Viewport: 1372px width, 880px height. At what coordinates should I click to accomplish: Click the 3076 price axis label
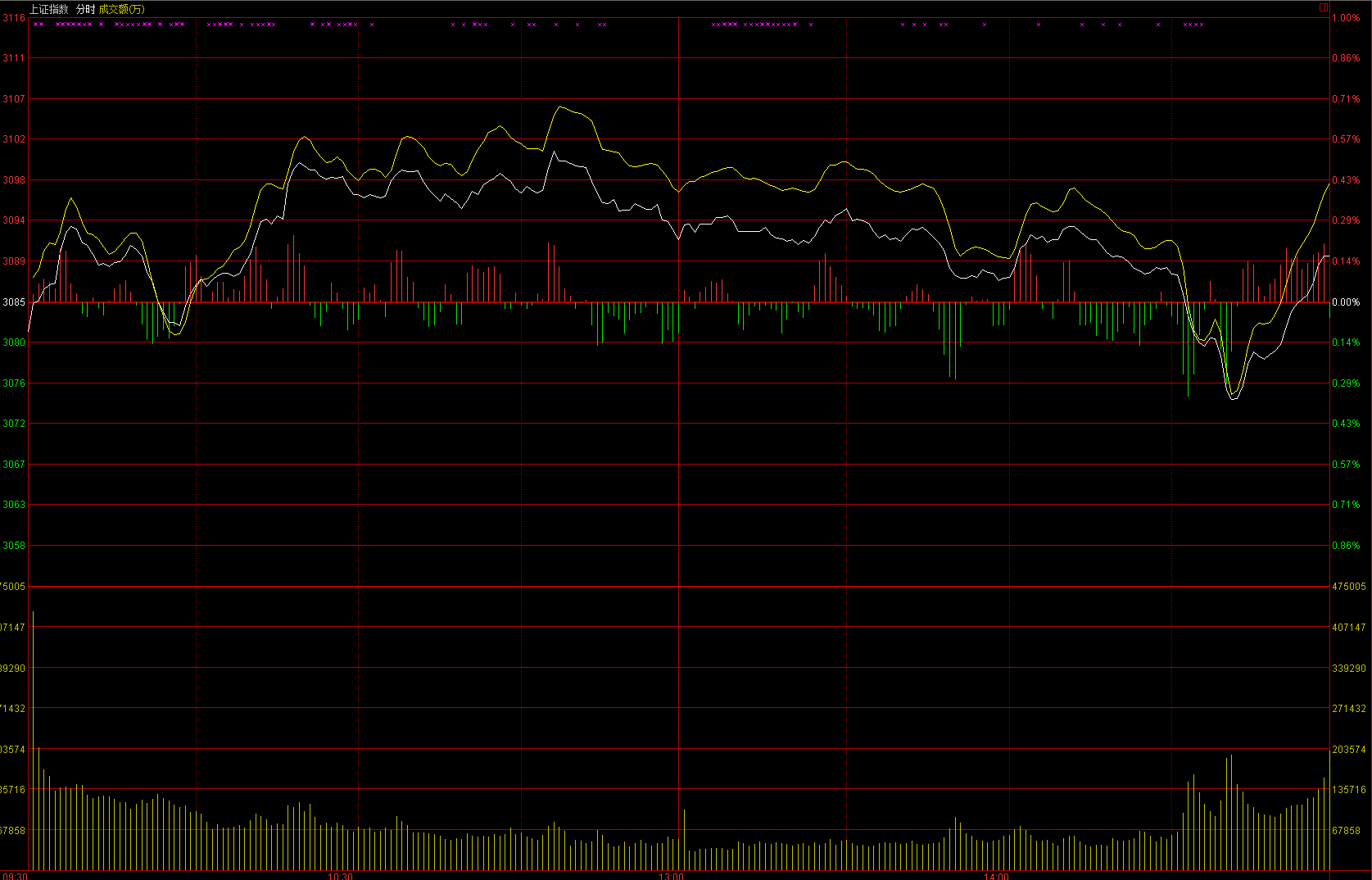13,383
